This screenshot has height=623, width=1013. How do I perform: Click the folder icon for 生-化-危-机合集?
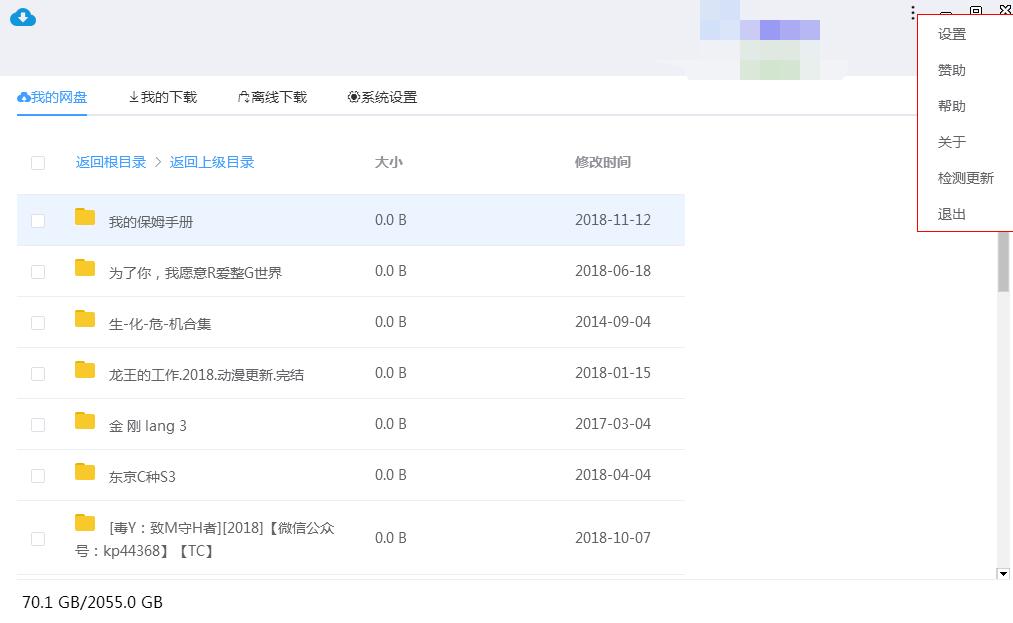[x=85, y=319]
